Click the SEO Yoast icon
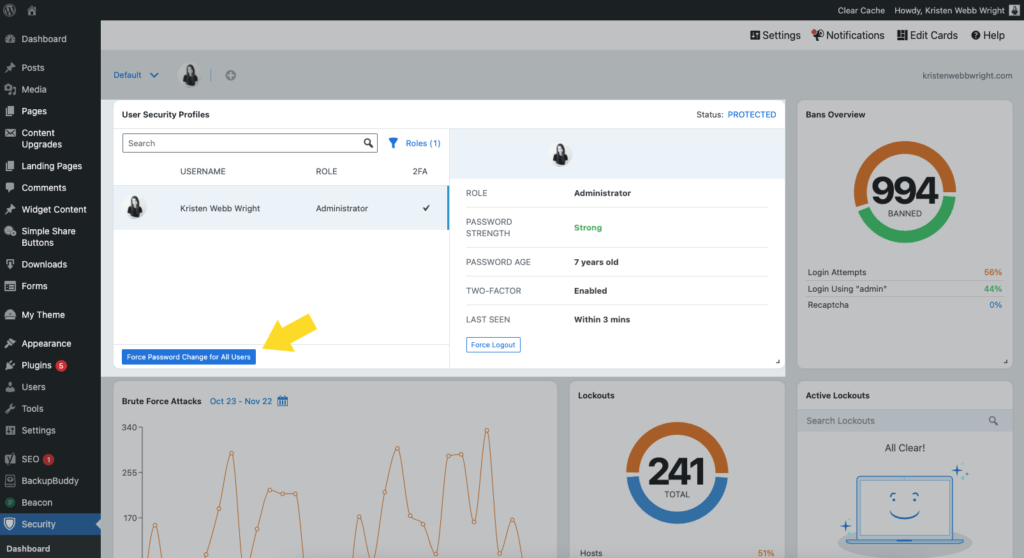Screen dimensions: 1024x558 [10, 459]
